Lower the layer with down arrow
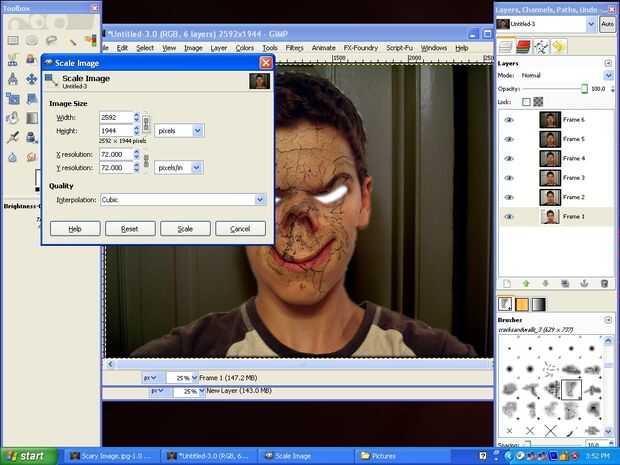The image size is (620, 465). pos(545,284)
